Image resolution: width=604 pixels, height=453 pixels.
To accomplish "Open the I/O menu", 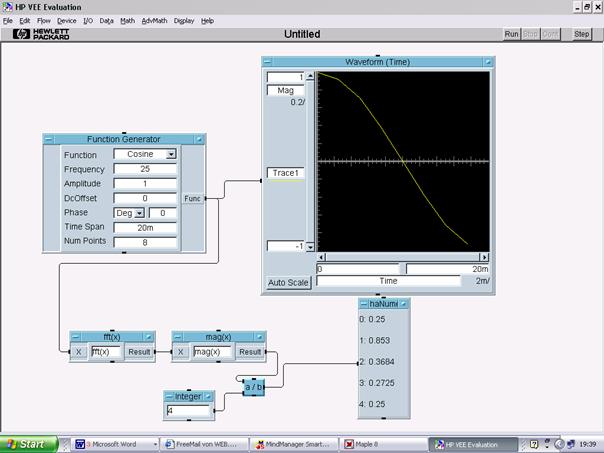I will click(88, 21).
